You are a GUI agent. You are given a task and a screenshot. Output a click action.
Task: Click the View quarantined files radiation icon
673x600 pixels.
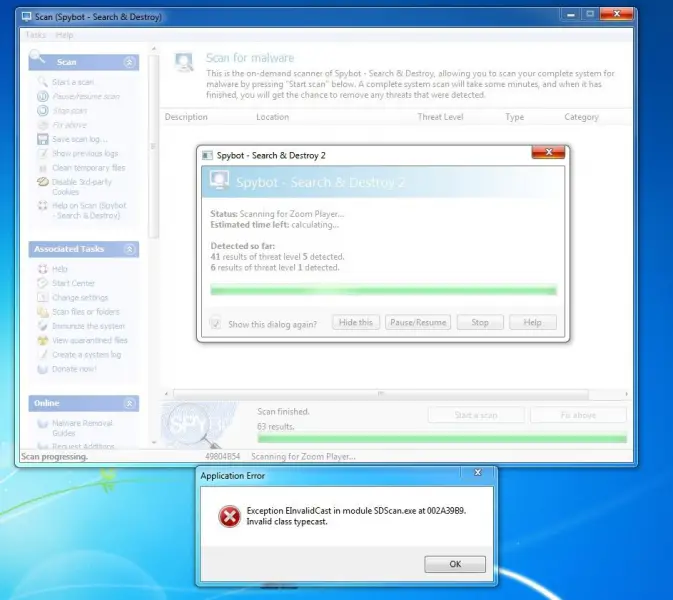(42, 340)
